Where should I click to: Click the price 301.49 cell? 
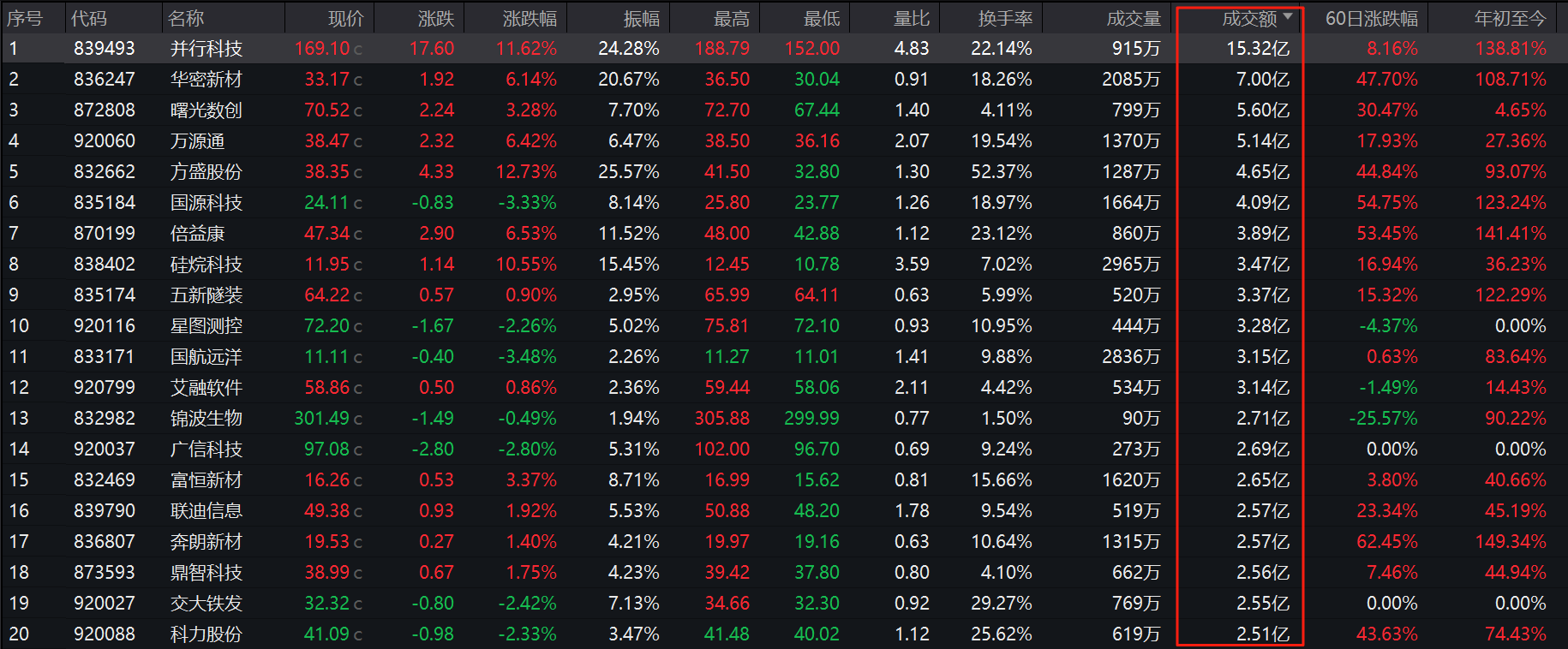(x=322, y=419)
